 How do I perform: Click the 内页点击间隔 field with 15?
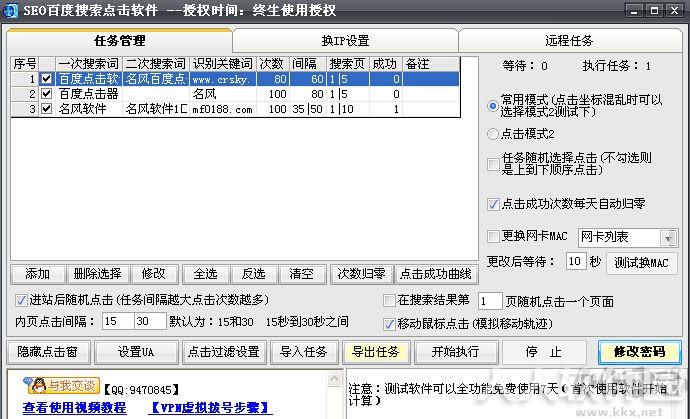118,321
